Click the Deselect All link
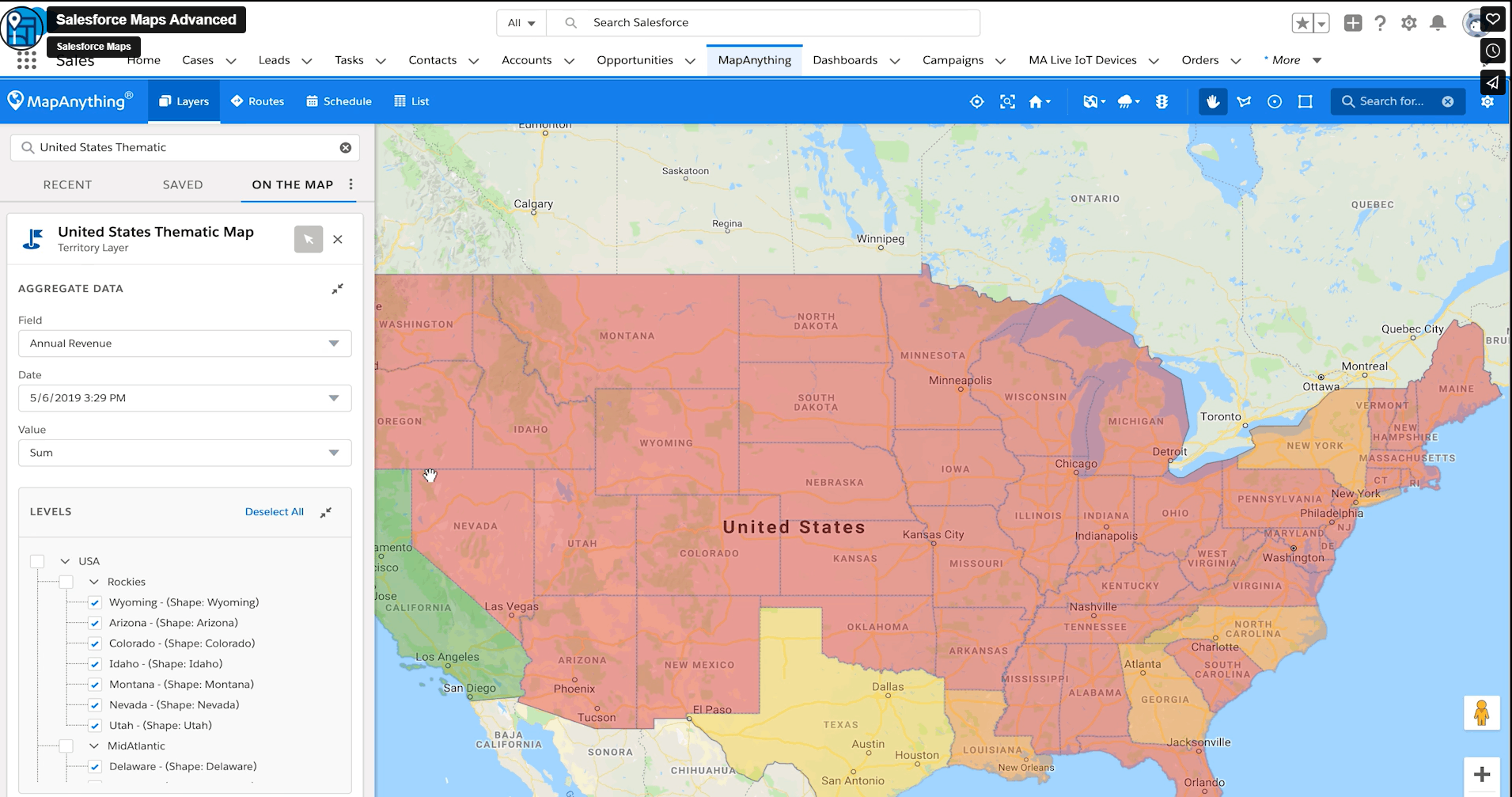The image size is (1512, 797). (x=275, y=512)
